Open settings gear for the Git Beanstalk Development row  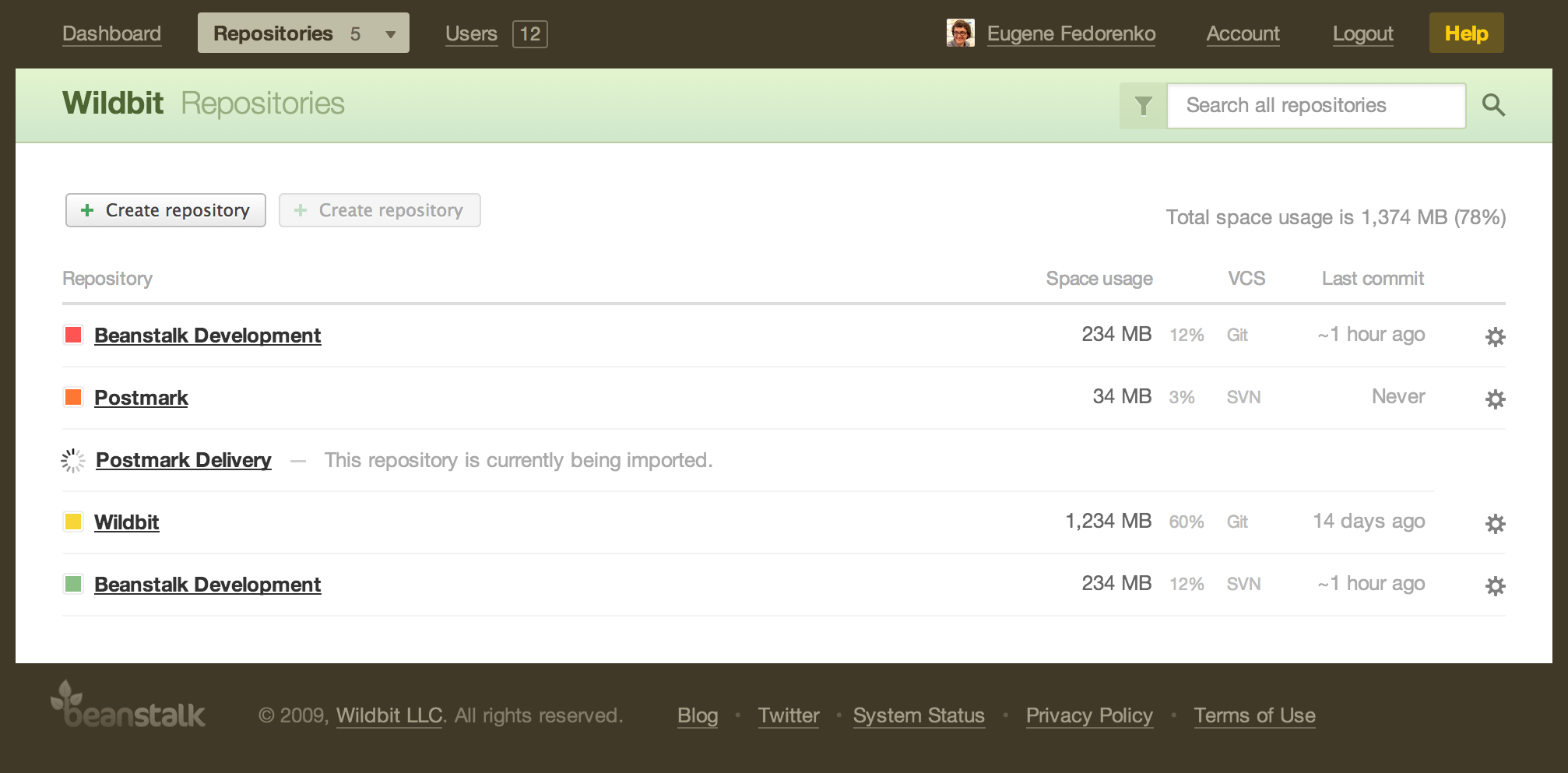tap(1495, 336)
